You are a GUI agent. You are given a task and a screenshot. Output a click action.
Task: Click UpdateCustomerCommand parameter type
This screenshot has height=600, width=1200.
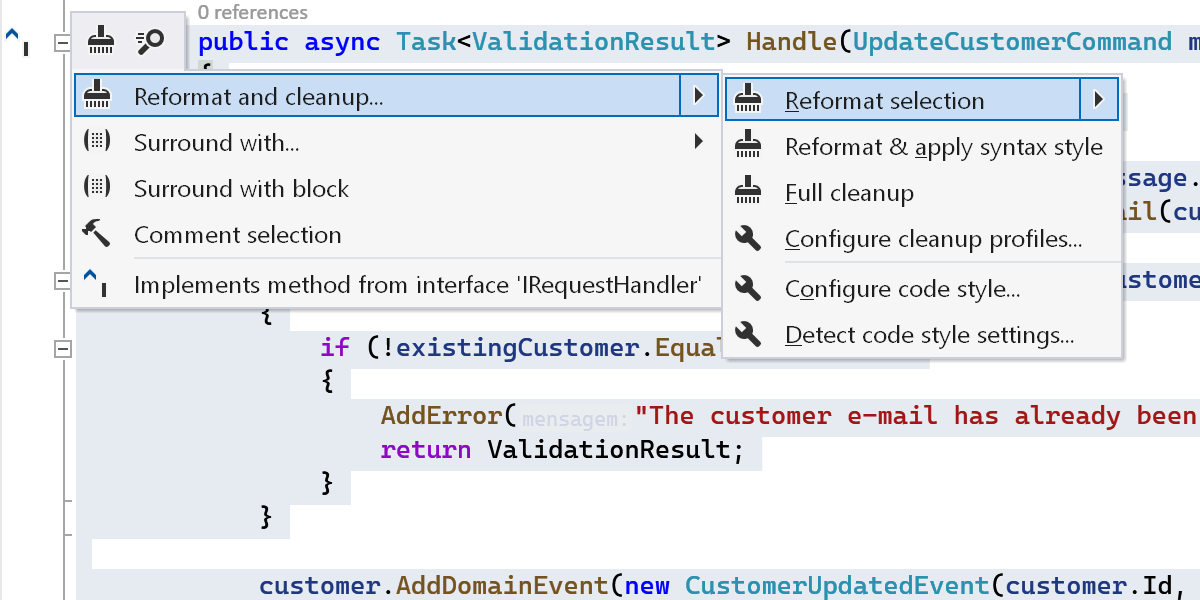1012,42
